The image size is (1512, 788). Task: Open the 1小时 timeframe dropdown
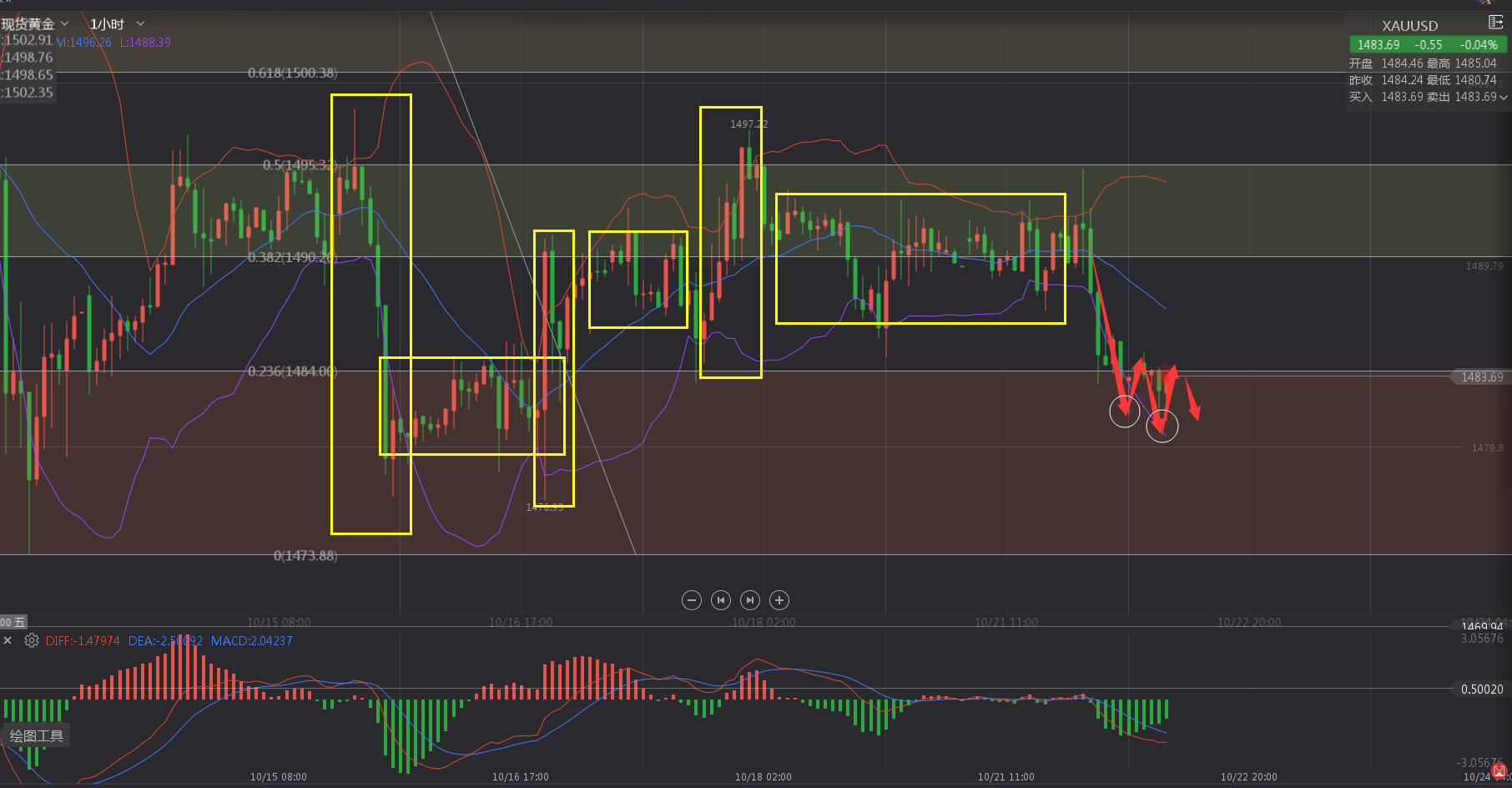tap(117, 24)
